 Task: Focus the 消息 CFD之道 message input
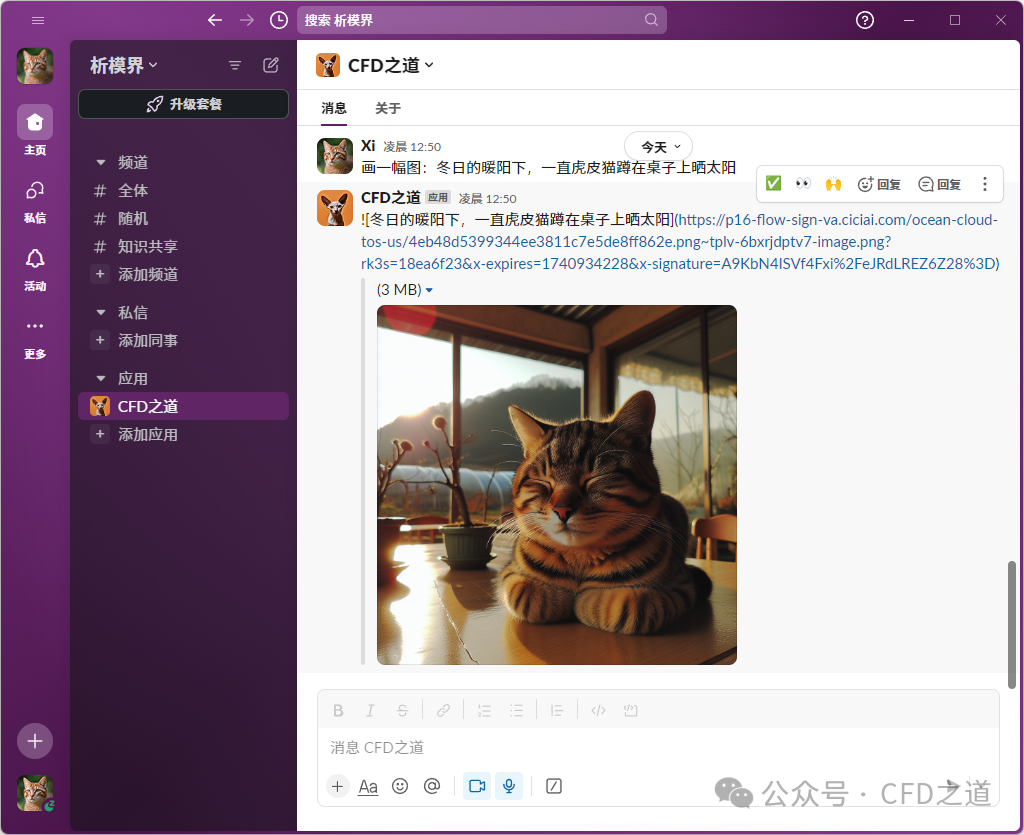point(658,748)
